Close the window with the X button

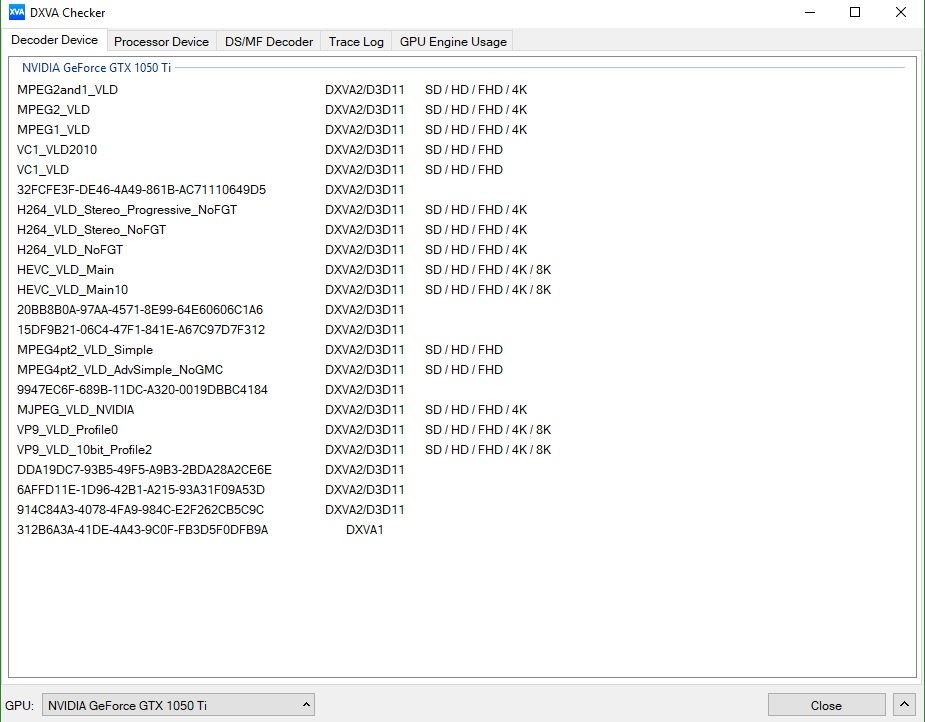(x=901, y=12)
